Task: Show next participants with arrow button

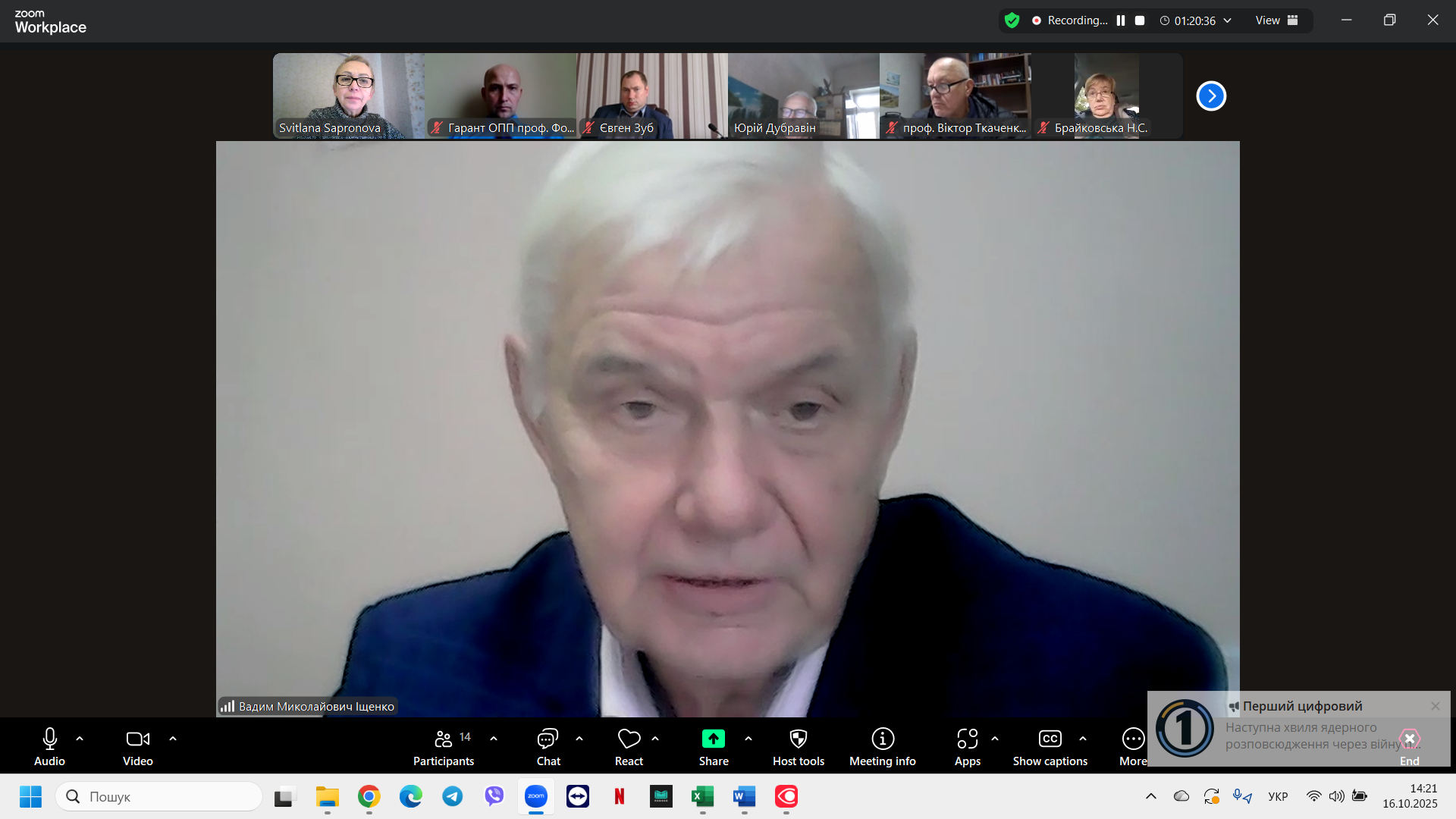Action: [x=1211, y=96]
